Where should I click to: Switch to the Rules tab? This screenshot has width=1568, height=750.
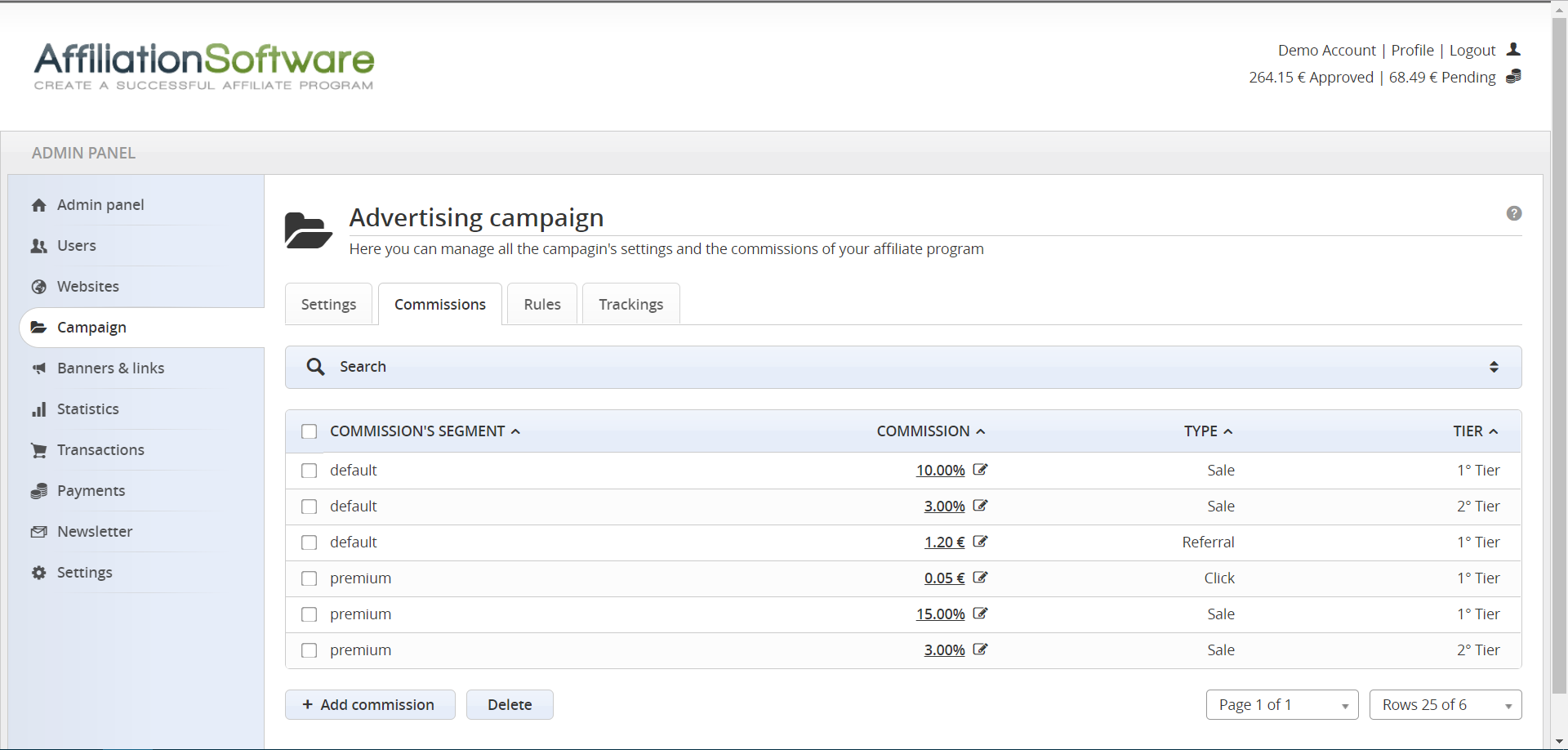pyautogui.click(x=542, y=305)
